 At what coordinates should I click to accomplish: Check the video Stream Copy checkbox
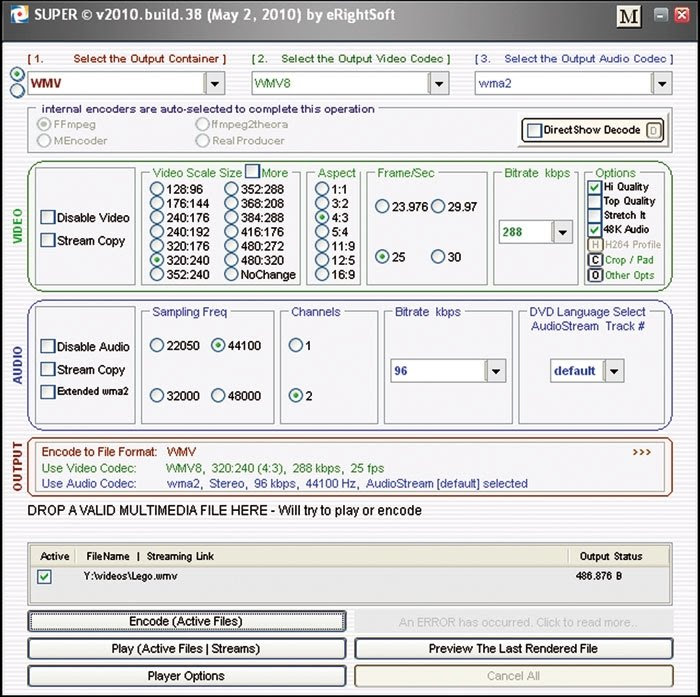(47, 240)
